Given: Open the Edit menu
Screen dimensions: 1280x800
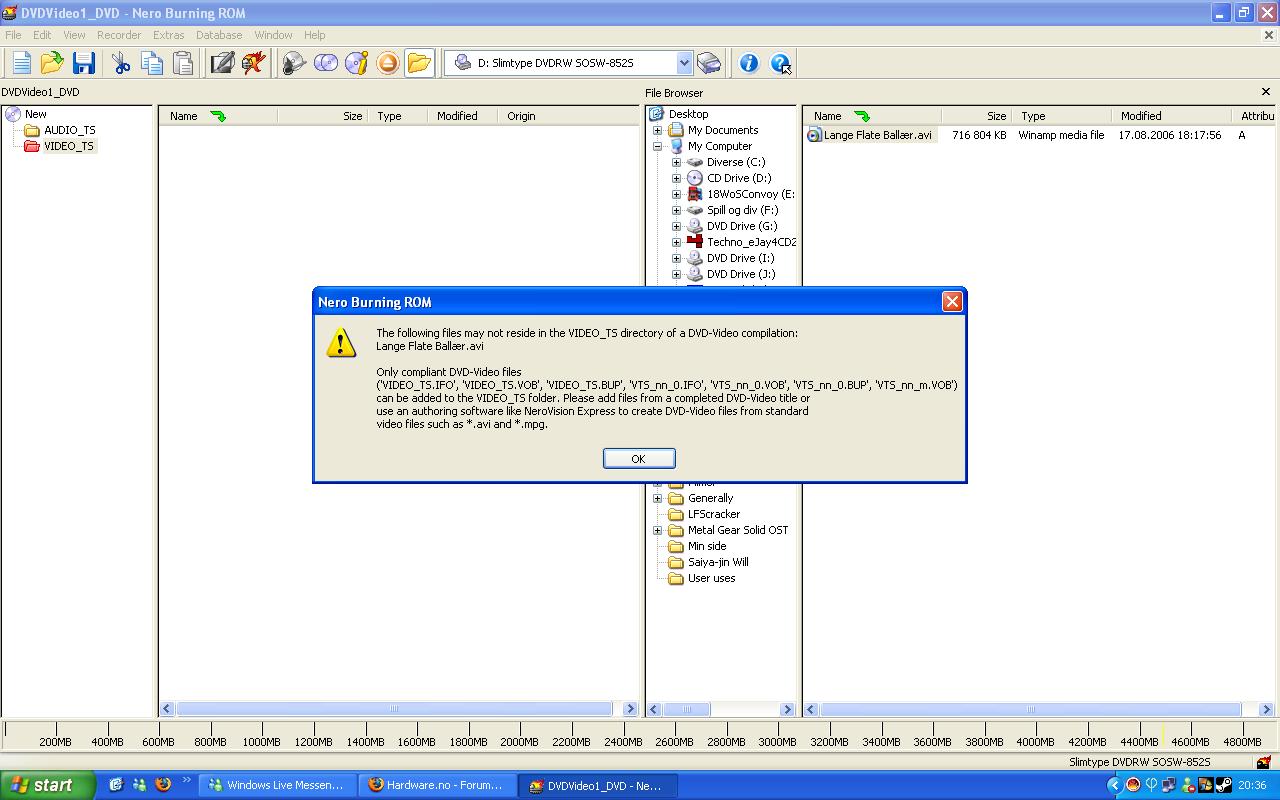Looking at the screenshot, I should (x=42, y=35).
